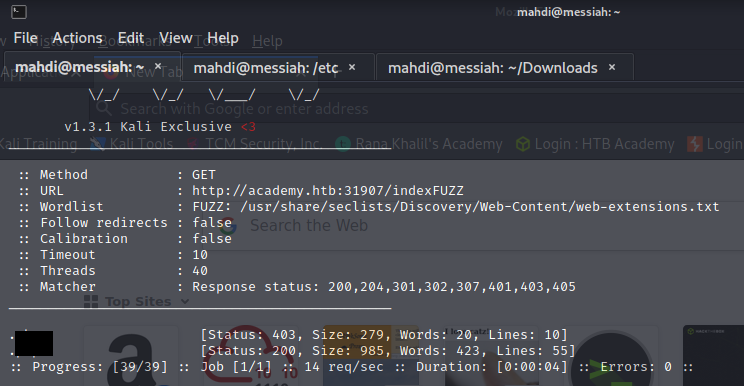This screenshot has width=744, height=386.
Task: Click the web-extensions.txt wordlist path
Action: 480,207
